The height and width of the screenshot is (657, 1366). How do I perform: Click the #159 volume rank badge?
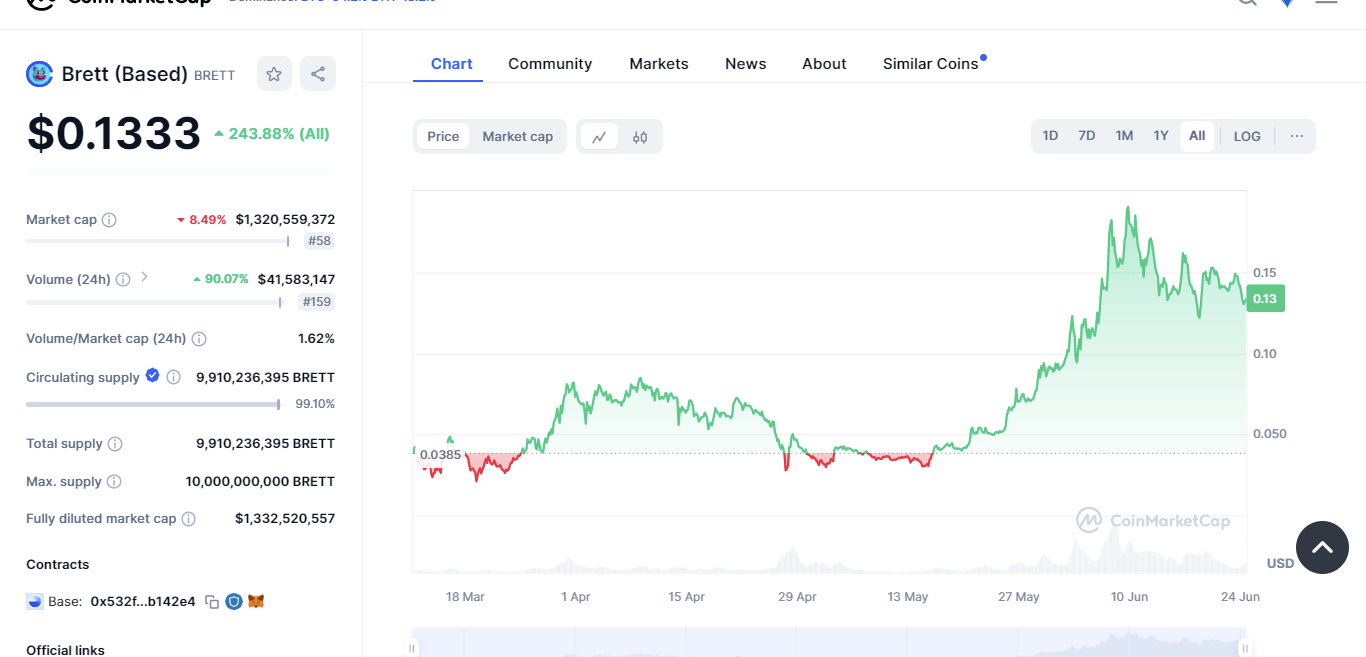click(x=317, y=302)
